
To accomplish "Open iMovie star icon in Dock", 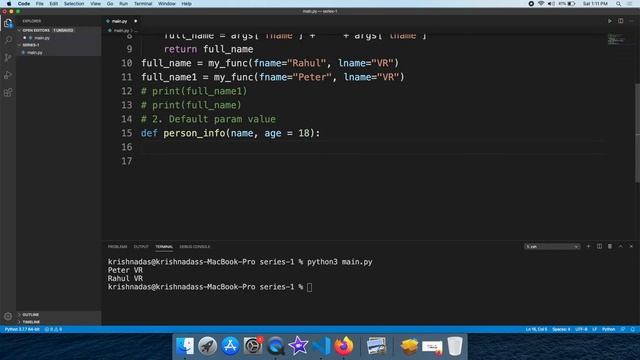I will coord(298,346).
